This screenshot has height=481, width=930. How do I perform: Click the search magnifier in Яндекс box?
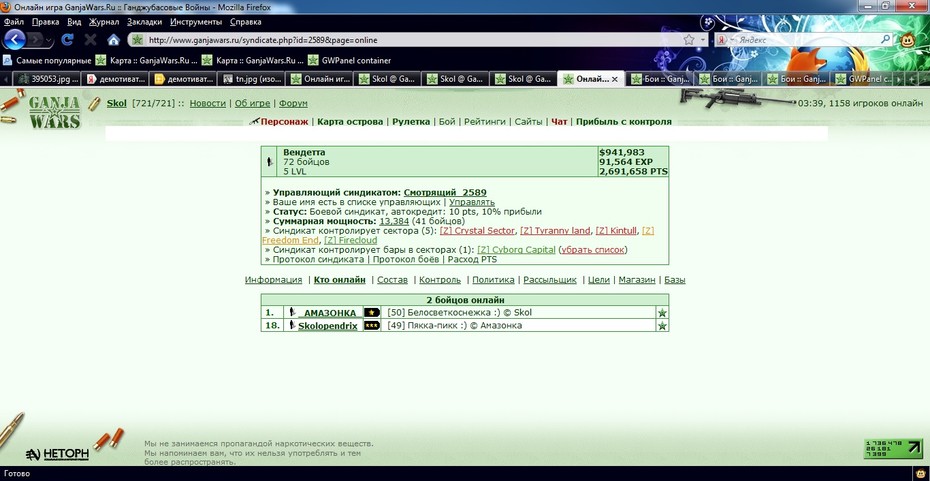885,40
